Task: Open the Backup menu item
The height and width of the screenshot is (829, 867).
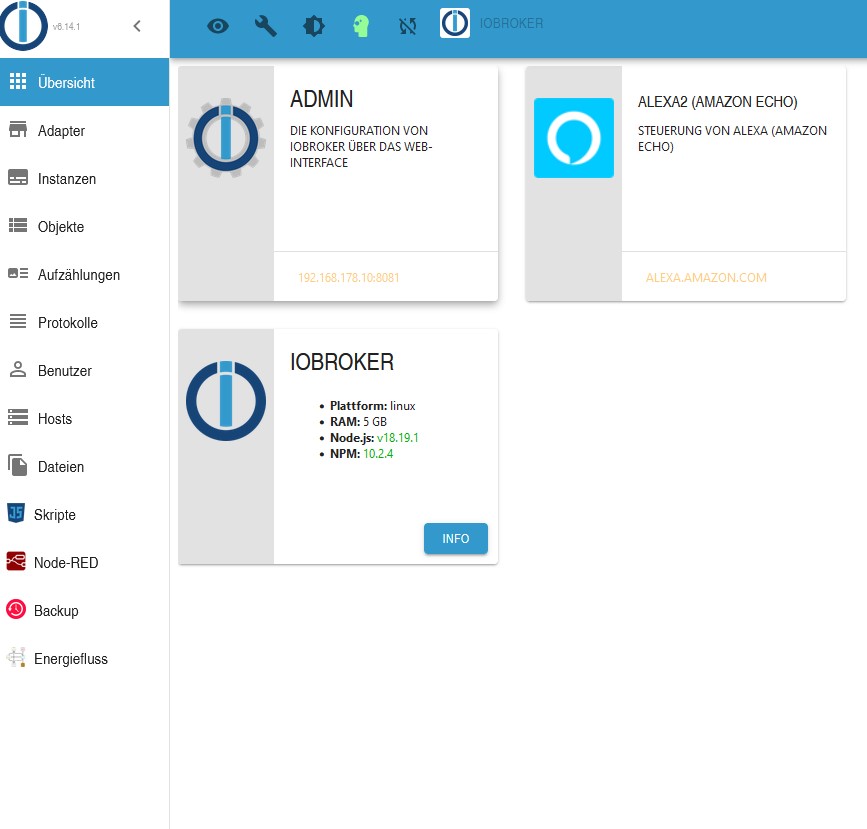Action: tap(85, 611)
